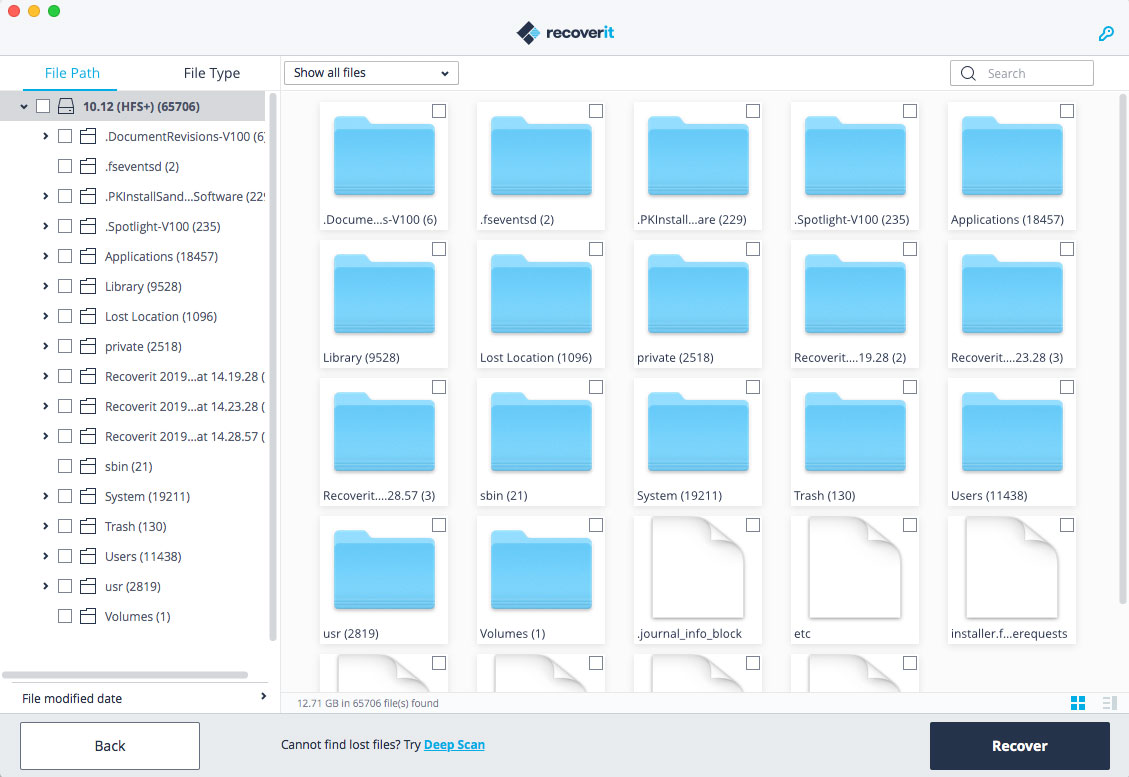
Task: Open the .journal_info_block file icon
Action: [697, 568]
